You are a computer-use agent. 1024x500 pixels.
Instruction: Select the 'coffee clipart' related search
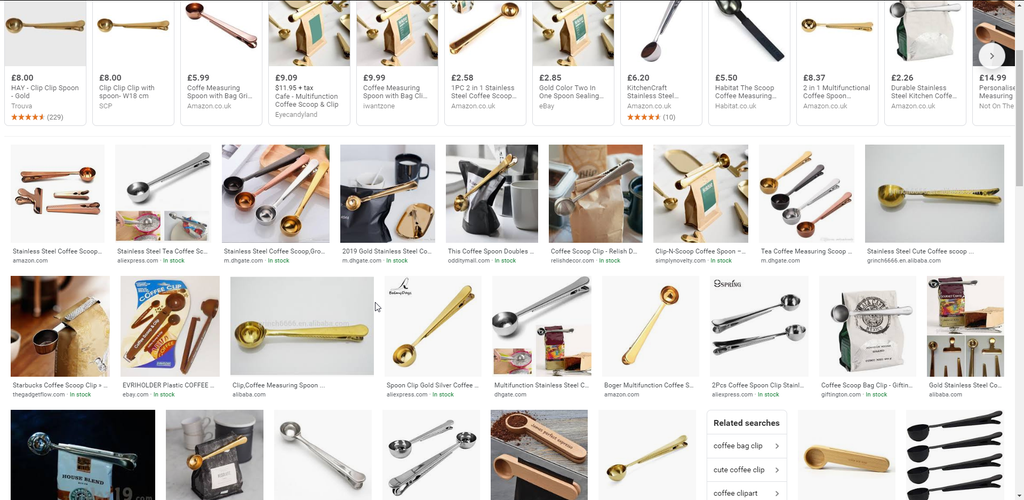click(x=746, y=493)
